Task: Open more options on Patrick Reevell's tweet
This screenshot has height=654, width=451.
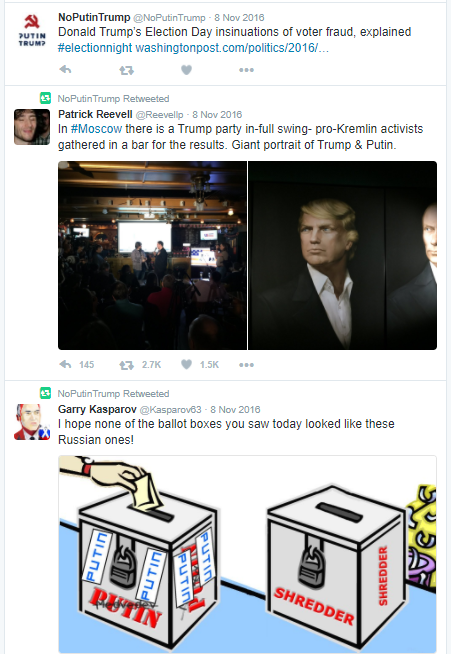Action: click(246, 365)
